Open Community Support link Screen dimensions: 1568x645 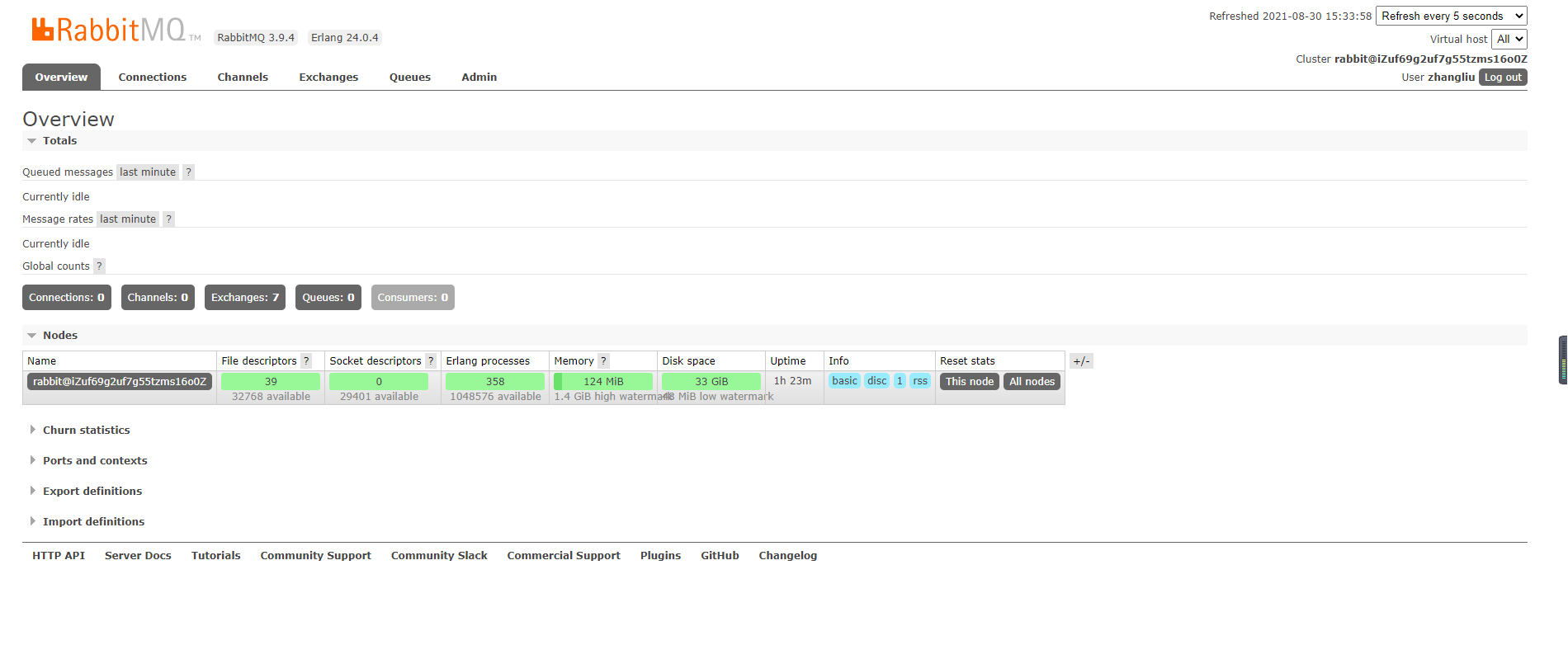pos(316,555)
